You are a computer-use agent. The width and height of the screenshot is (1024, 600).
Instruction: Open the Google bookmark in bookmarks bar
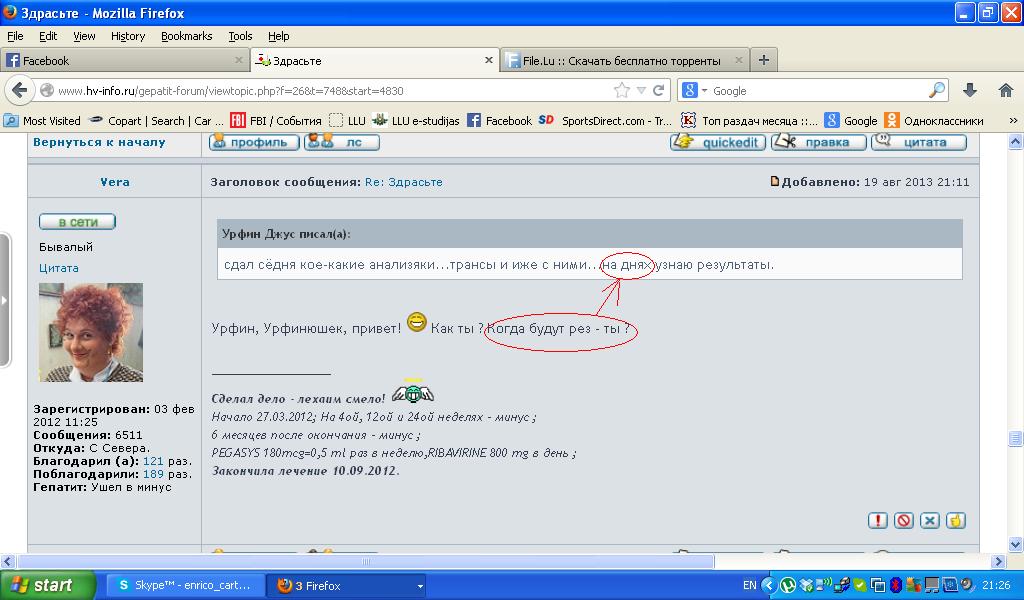pyautogui.click(x=851, y=121)
